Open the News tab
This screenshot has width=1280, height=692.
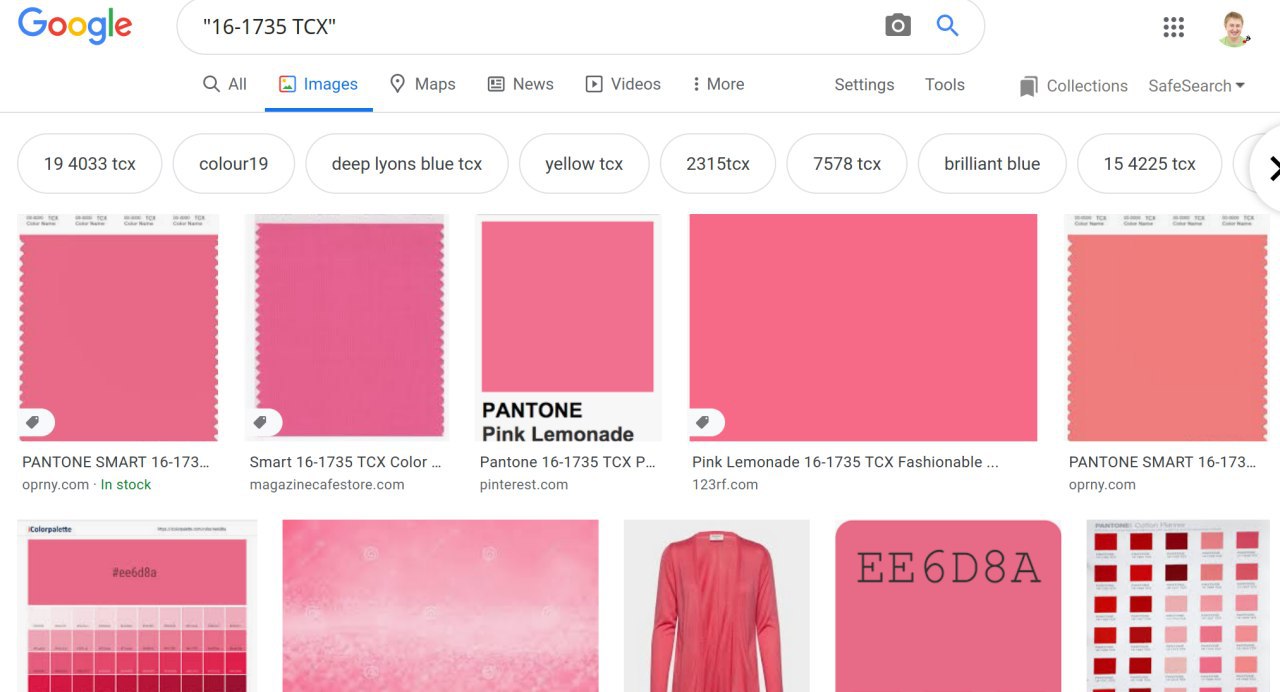(520, 84)
